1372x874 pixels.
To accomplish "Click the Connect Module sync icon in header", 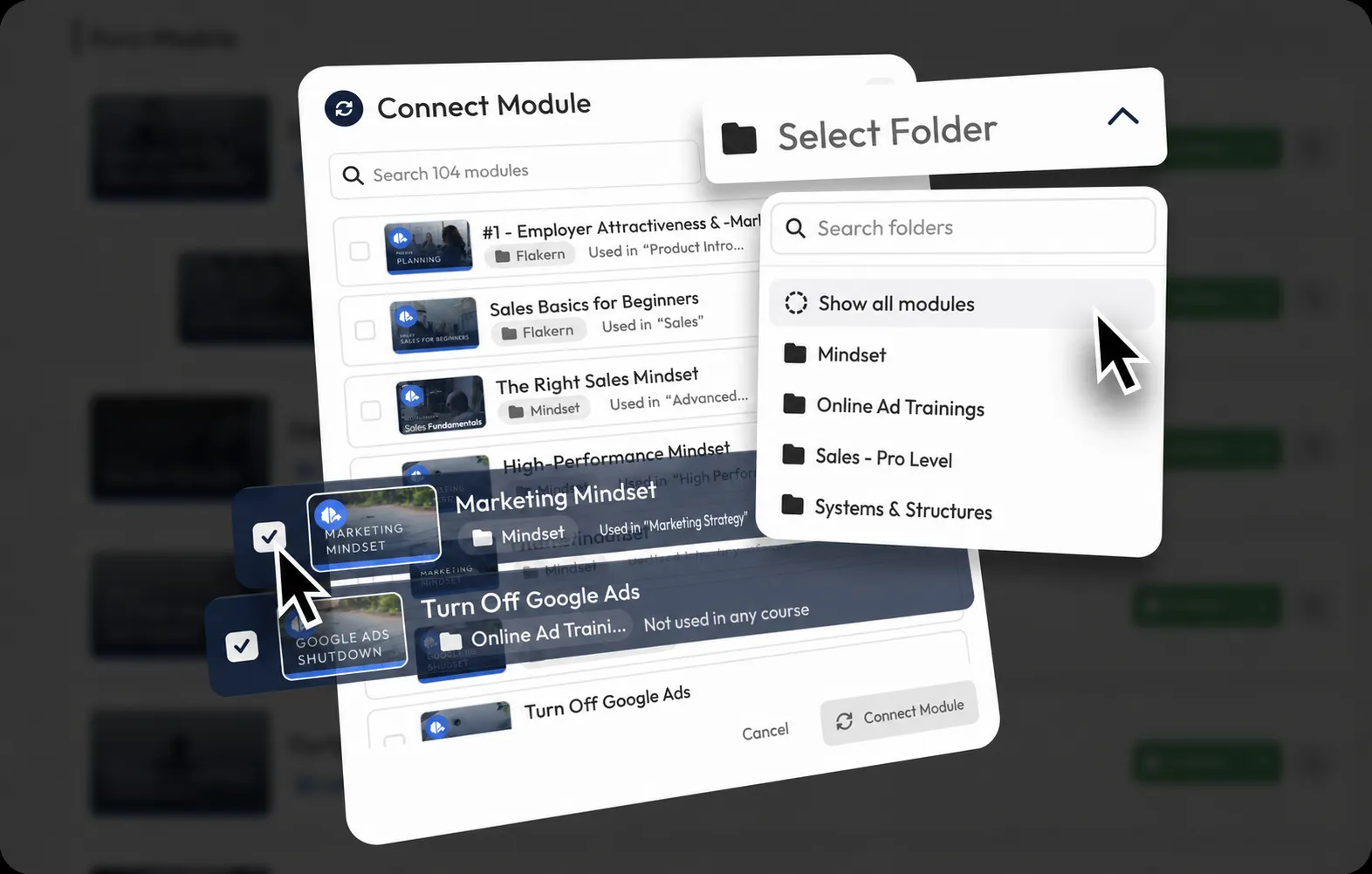I will tap(344, 108).
